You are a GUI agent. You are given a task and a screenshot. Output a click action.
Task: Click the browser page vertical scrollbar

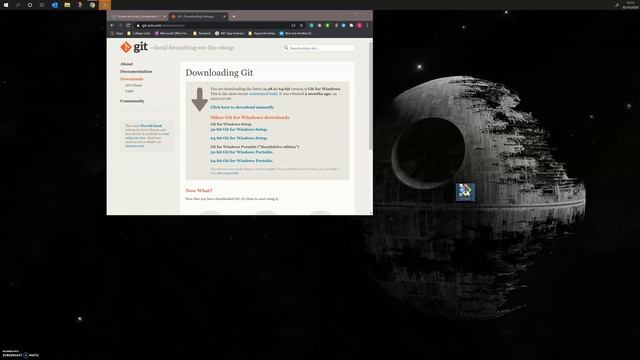(371, 96)
